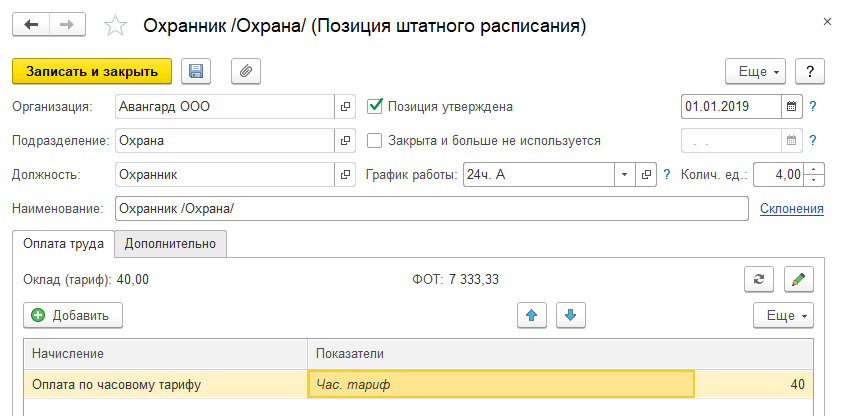Open the 'Еще' menu above the accruals table

(783, 315)
